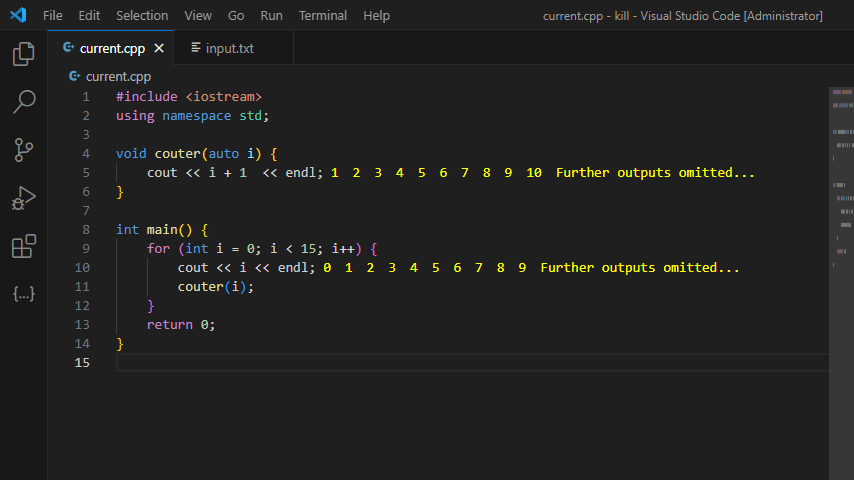Click the 'auto' keyword on line 4
This screenshot has height=480, width=854.
pos(224,154)
